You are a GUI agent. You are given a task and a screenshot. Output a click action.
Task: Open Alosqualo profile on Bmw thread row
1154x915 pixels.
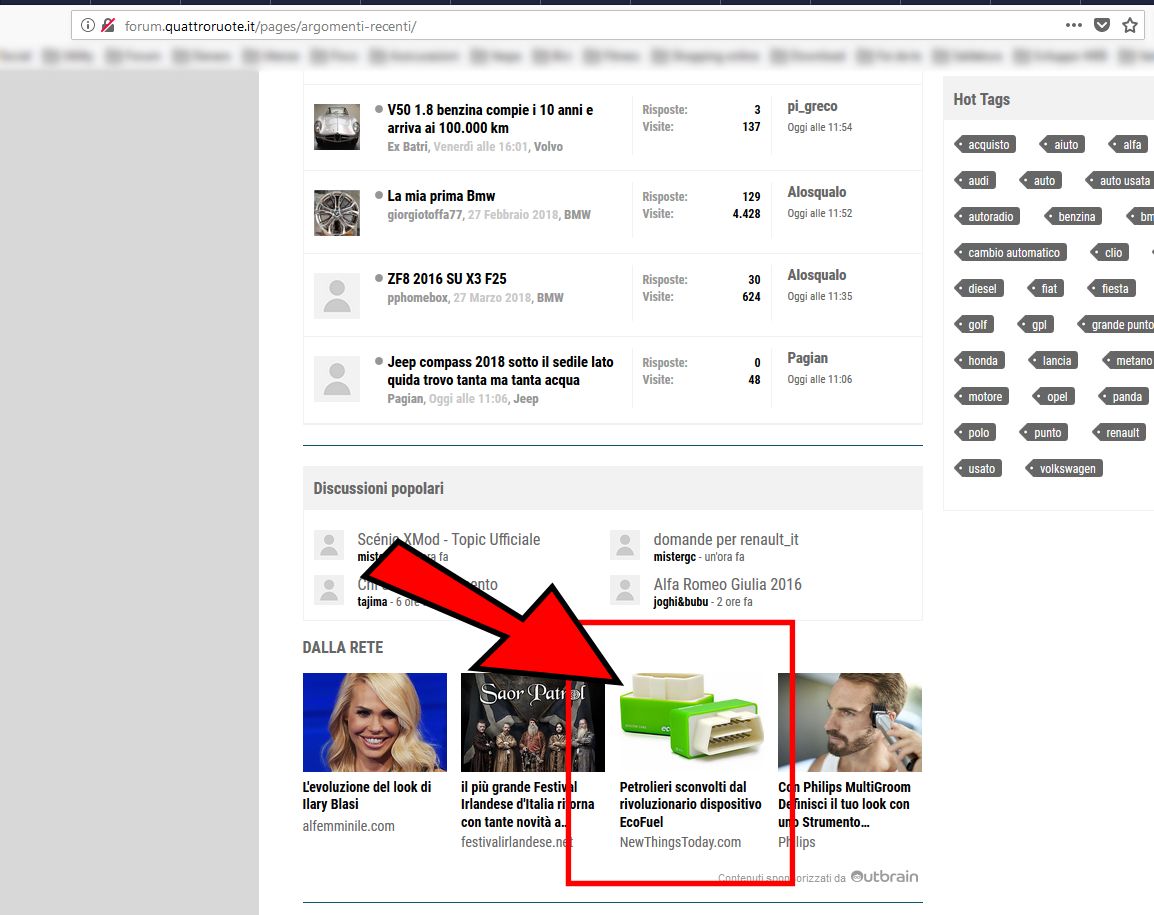click(x=816, y=192)
